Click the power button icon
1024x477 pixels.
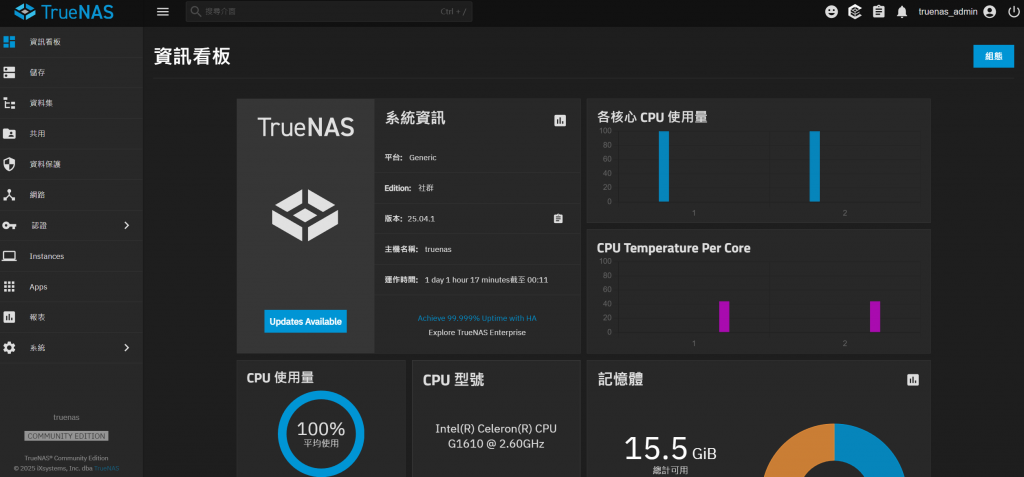click(x=1014, y=12)
